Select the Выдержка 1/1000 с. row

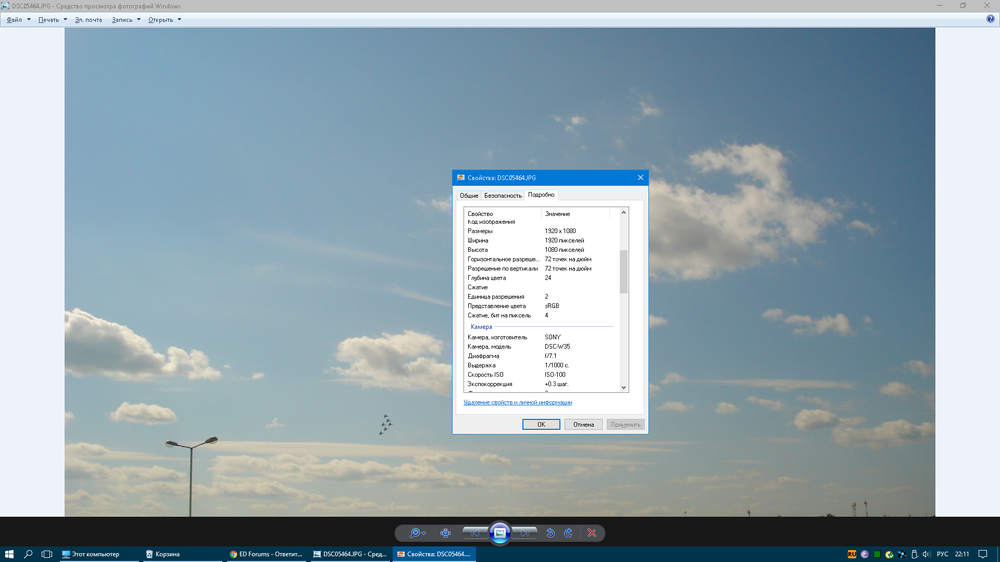(541, 366)
